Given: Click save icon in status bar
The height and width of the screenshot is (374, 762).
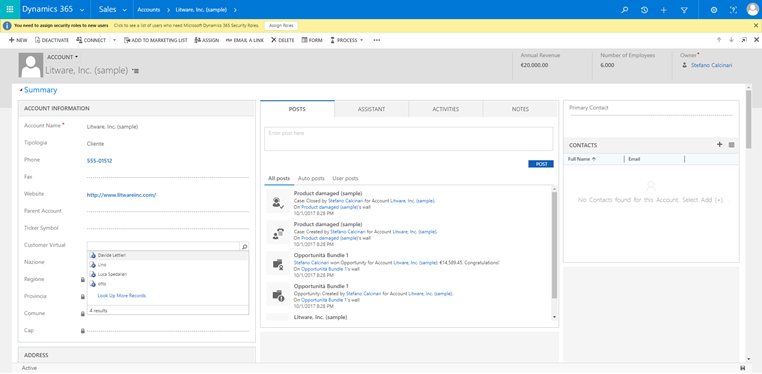Looking at the screenshot, I should (742, 368).
